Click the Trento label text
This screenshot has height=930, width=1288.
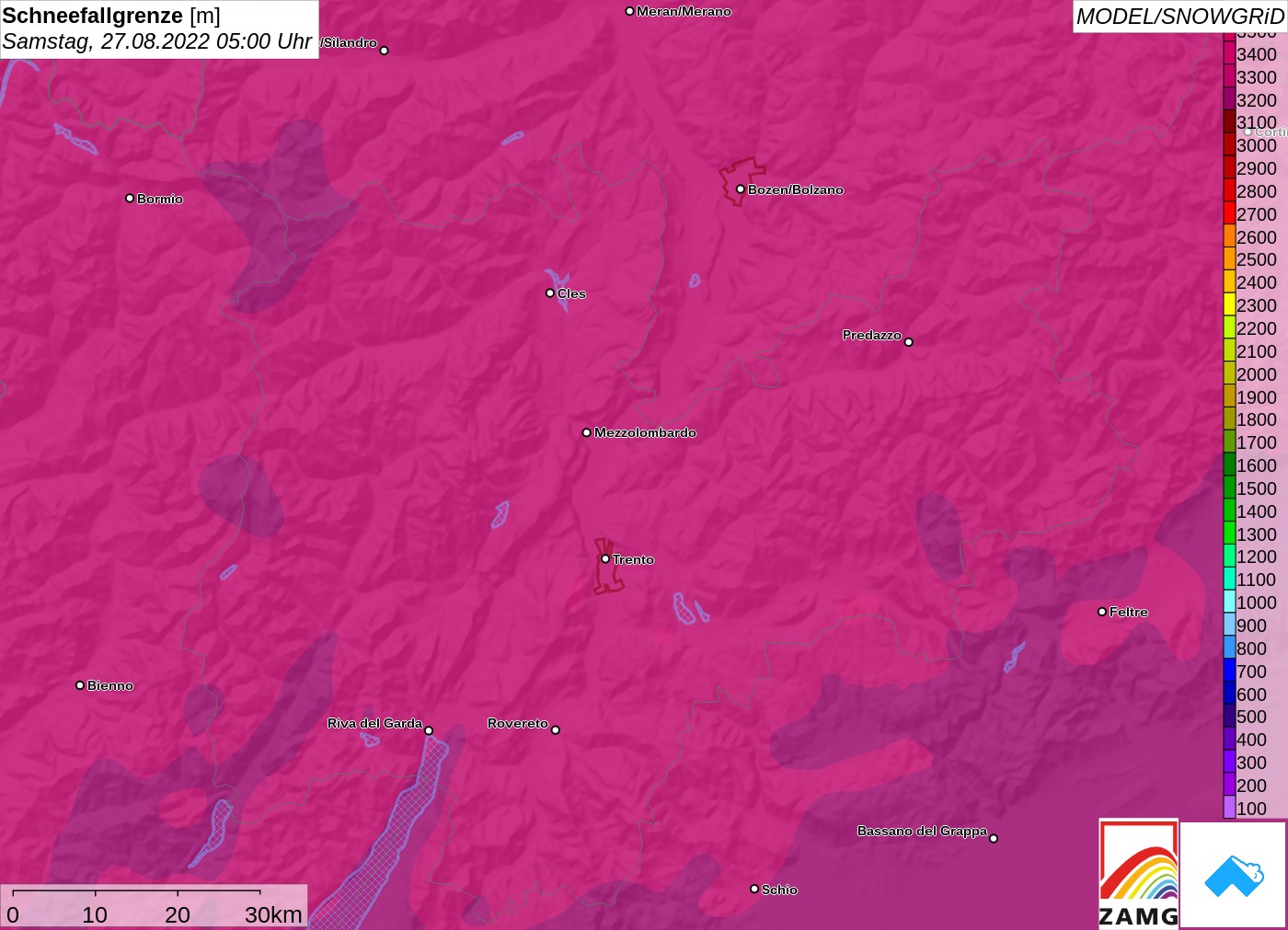tap(633, 559)
